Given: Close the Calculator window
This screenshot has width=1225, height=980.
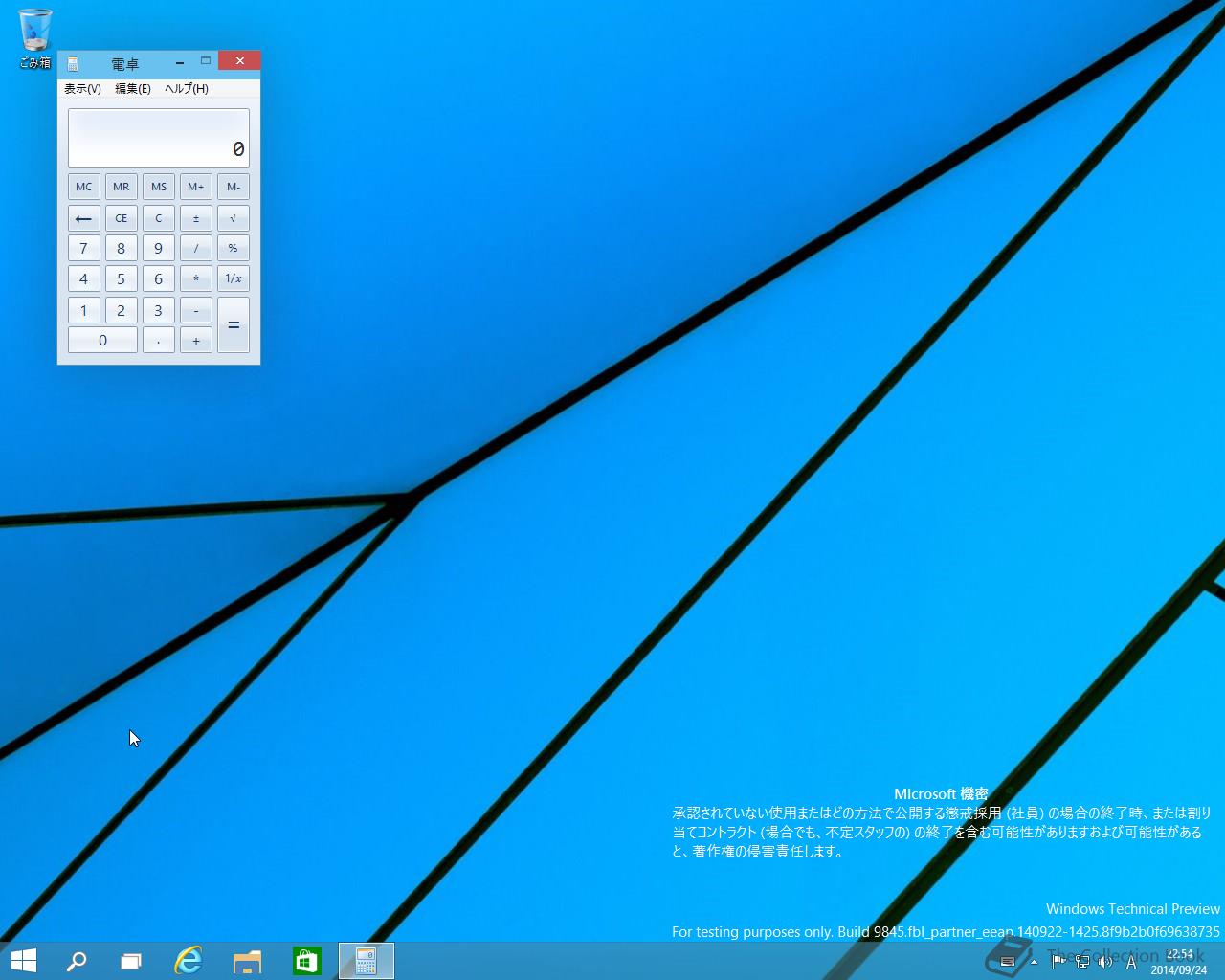Looking at the screenshot, I should point(239,61).
